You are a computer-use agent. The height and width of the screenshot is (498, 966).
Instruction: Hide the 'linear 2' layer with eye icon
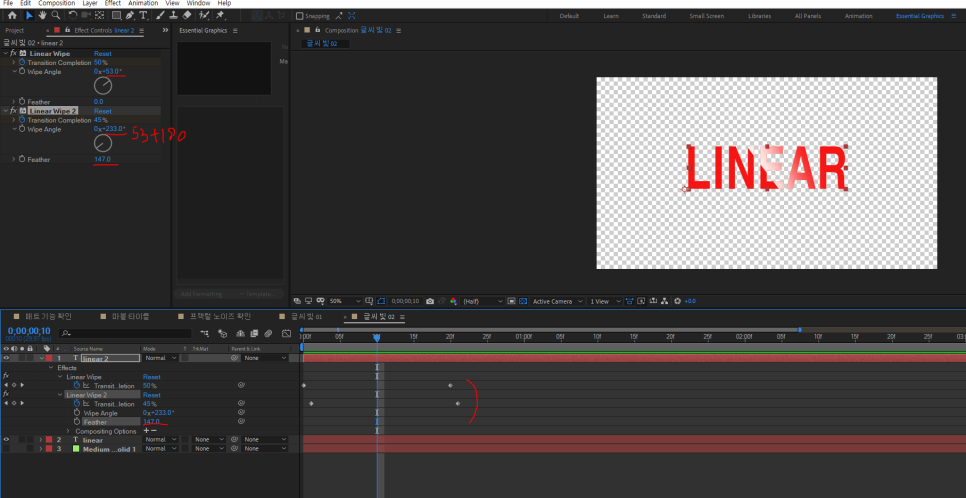(x=6, y=358)
